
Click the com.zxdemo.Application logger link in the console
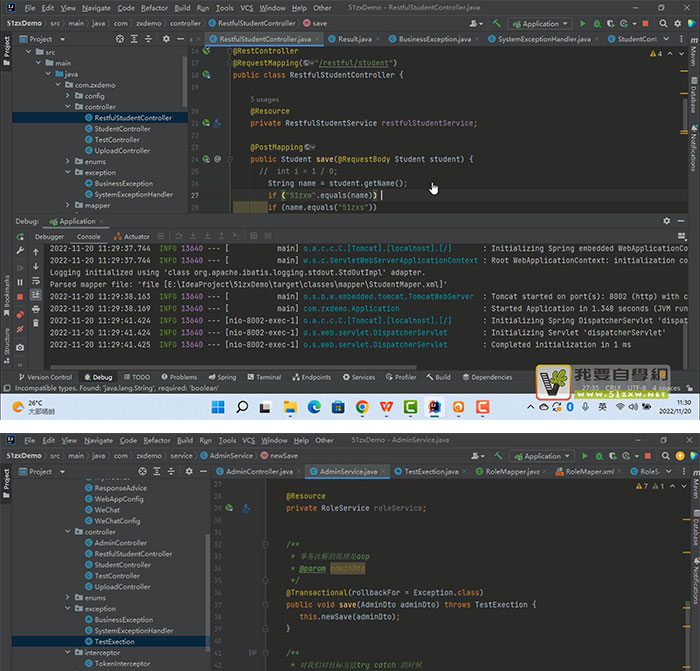351,308
